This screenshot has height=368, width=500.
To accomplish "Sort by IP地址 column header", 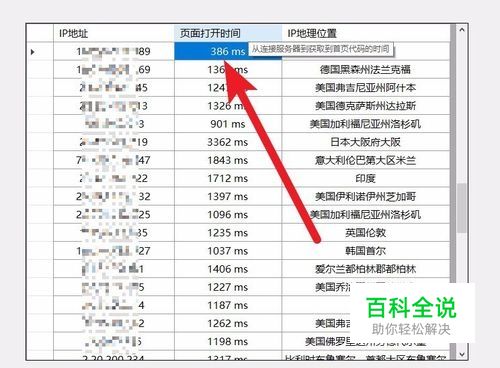I will point(114,33).
